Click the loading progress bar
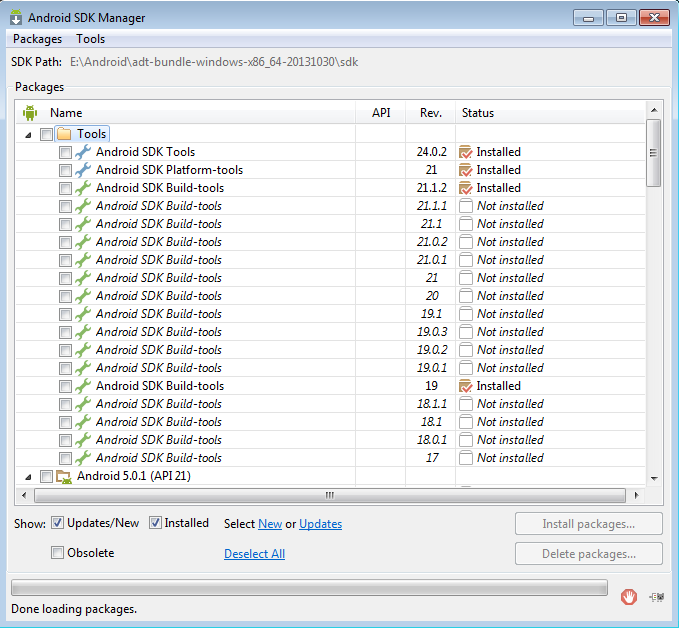This screenshot has height=628, width=679. (x=309, y=587)
